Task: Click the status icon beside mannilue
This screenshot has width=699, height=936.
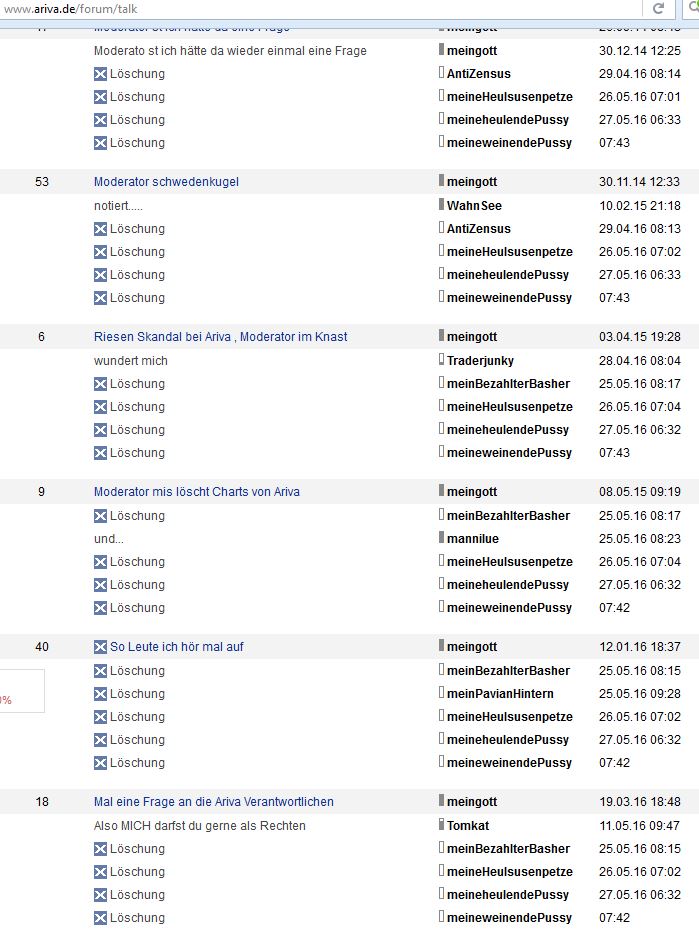Action: [x=441, y=538]
